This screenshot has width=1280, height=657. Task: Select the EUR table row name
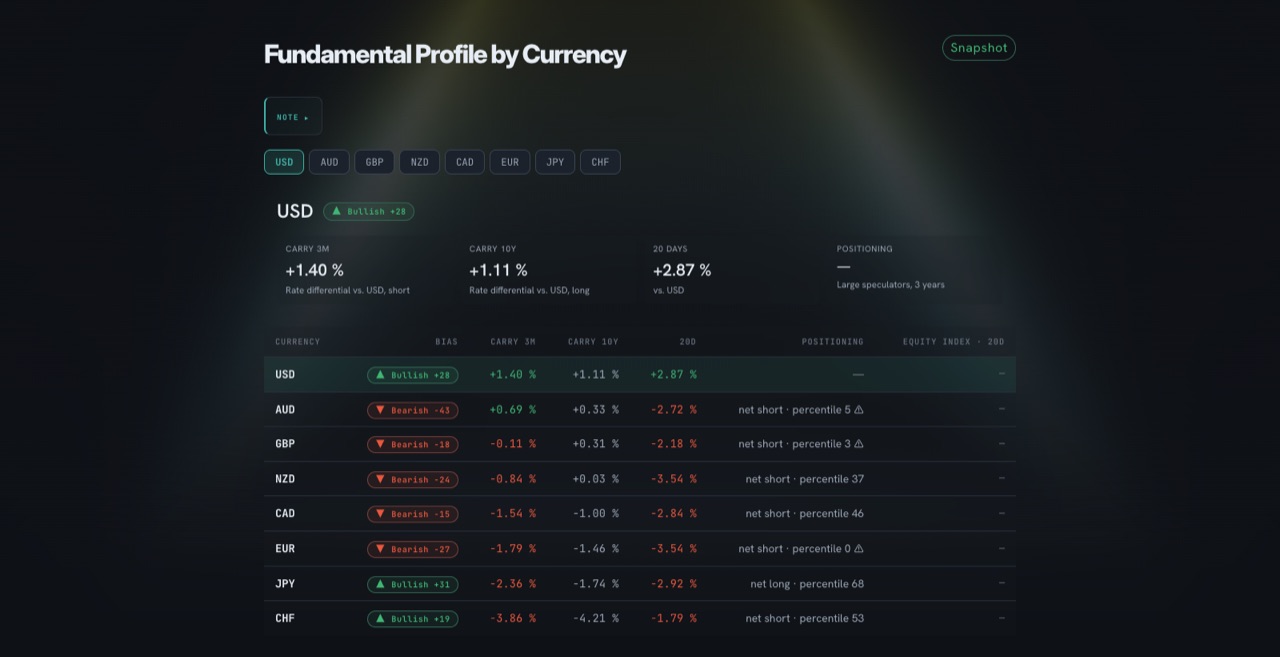pyautogui.click(x=285, y=548)
